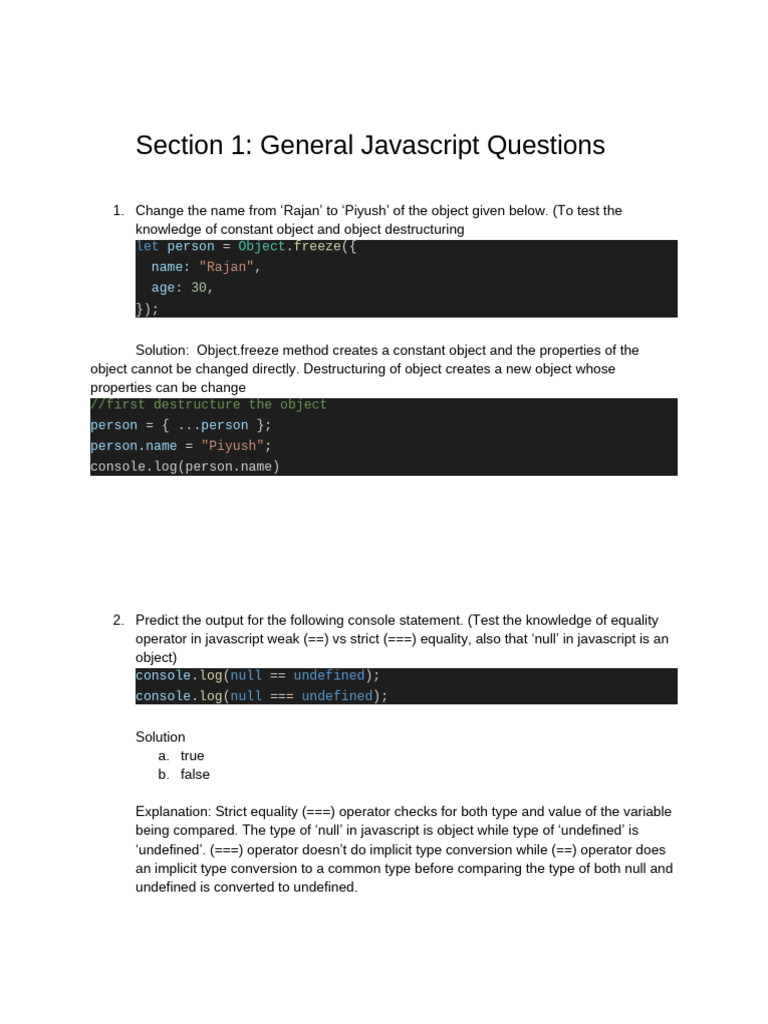Image resolution: width=768 pixels, height=1024 pixels.
Task: Click the Solution label under question 2
Action: (160, 737)
